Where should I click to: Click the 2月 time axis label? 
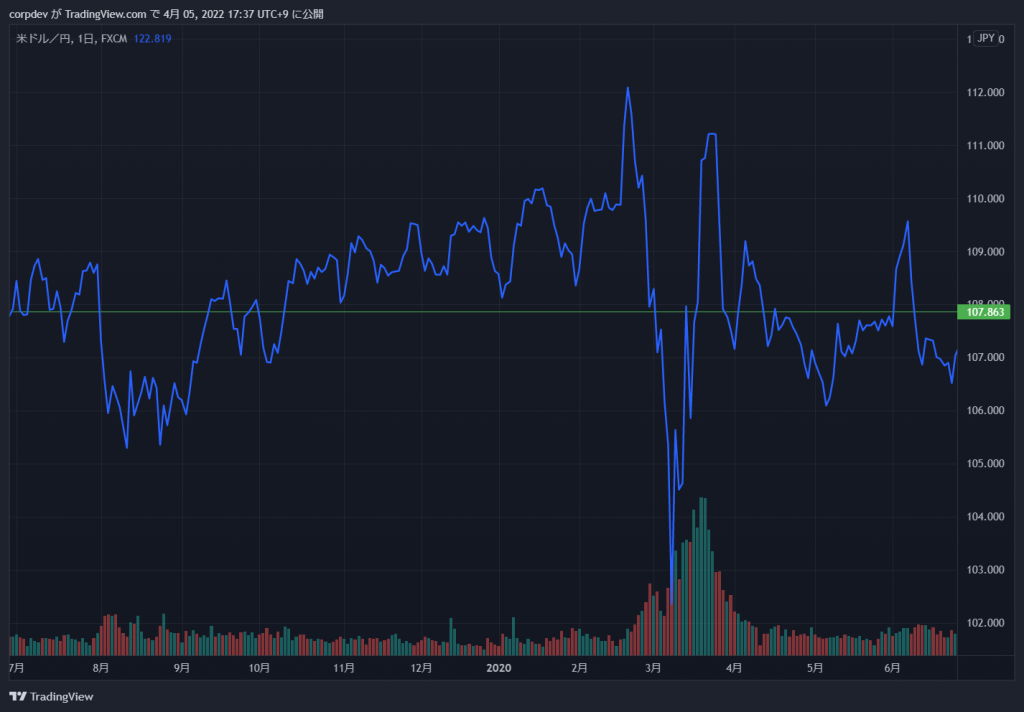[579, 668]
